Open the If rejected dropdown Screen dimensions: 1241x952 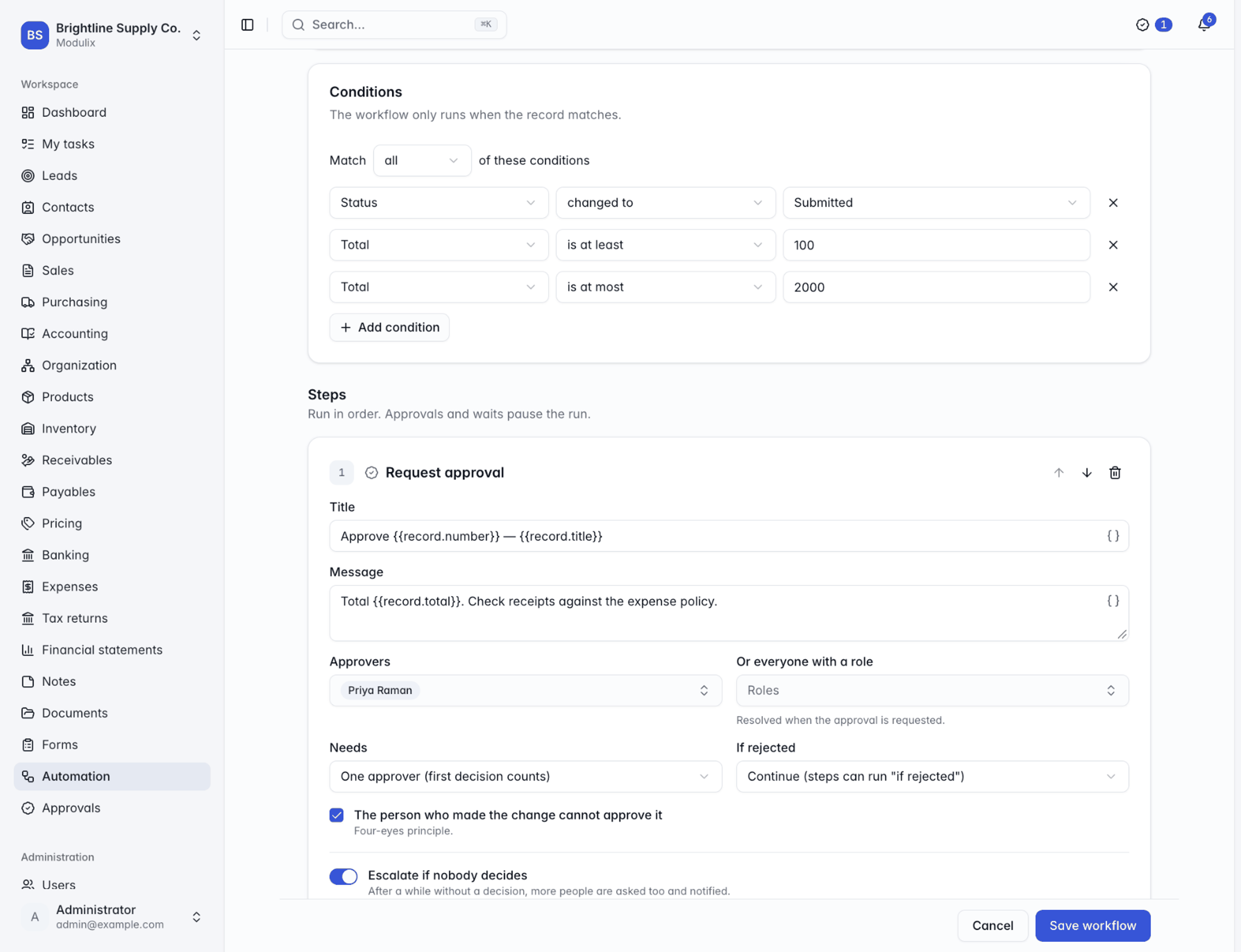coord(932,776)
